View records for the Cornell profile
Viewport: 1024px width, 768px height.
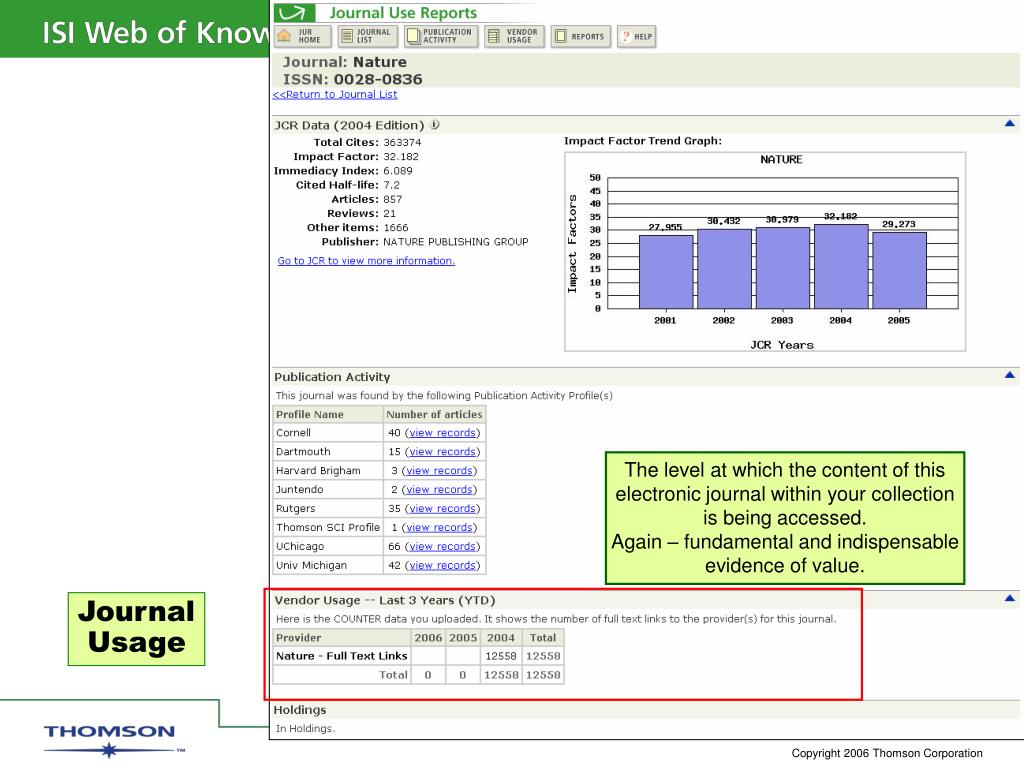click(x=442, y=433)
